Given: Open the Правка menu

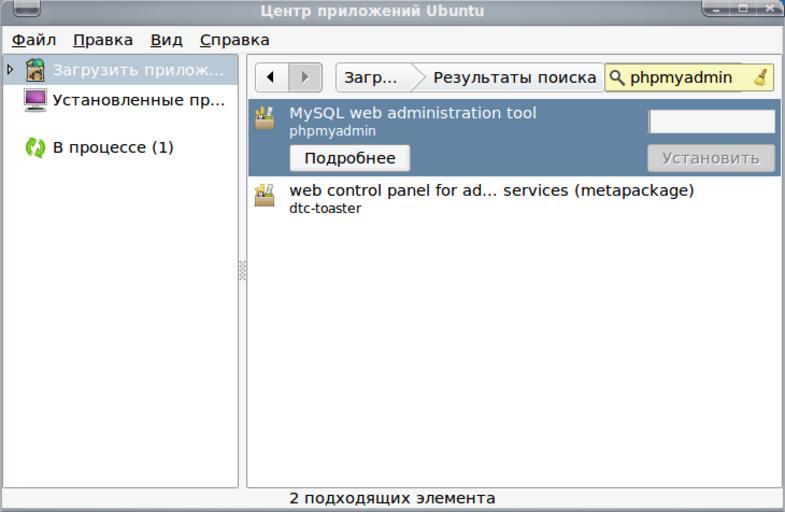Looking at the screenshot, I should 102,40.
